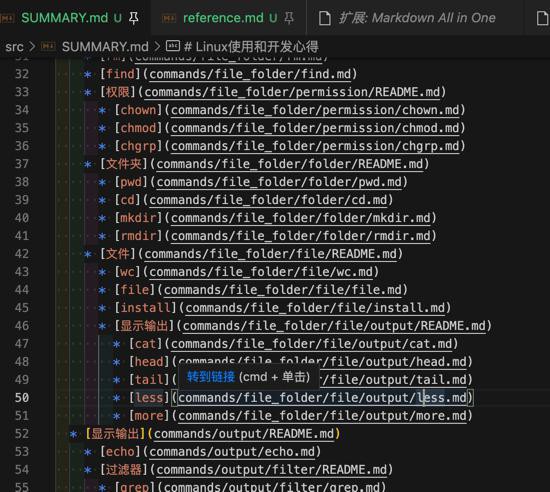Open link commands/file_folder/folder/README.md

coord(290,164)
